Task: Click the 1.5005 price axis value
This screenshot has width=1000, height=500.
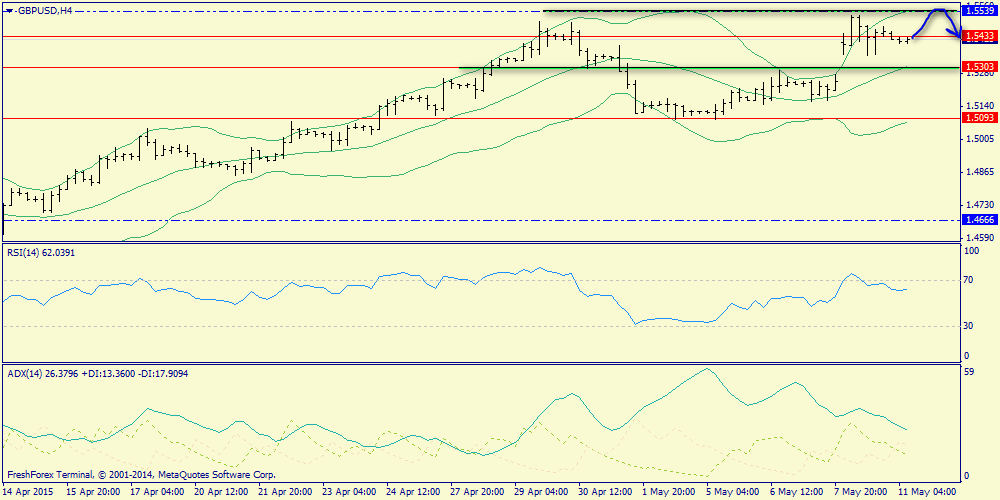Action: [979, 138]
